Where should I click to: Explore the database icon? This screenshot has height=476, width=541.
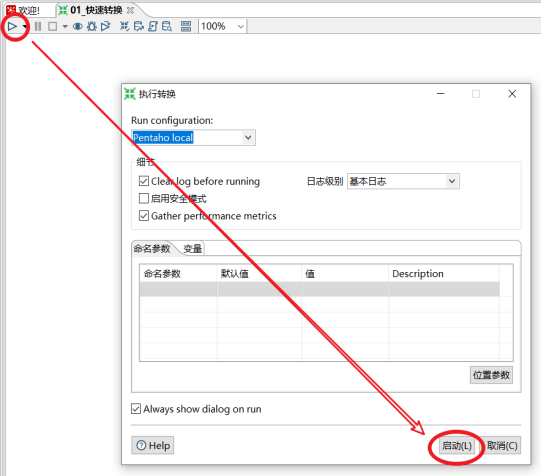tap(167, 26)
